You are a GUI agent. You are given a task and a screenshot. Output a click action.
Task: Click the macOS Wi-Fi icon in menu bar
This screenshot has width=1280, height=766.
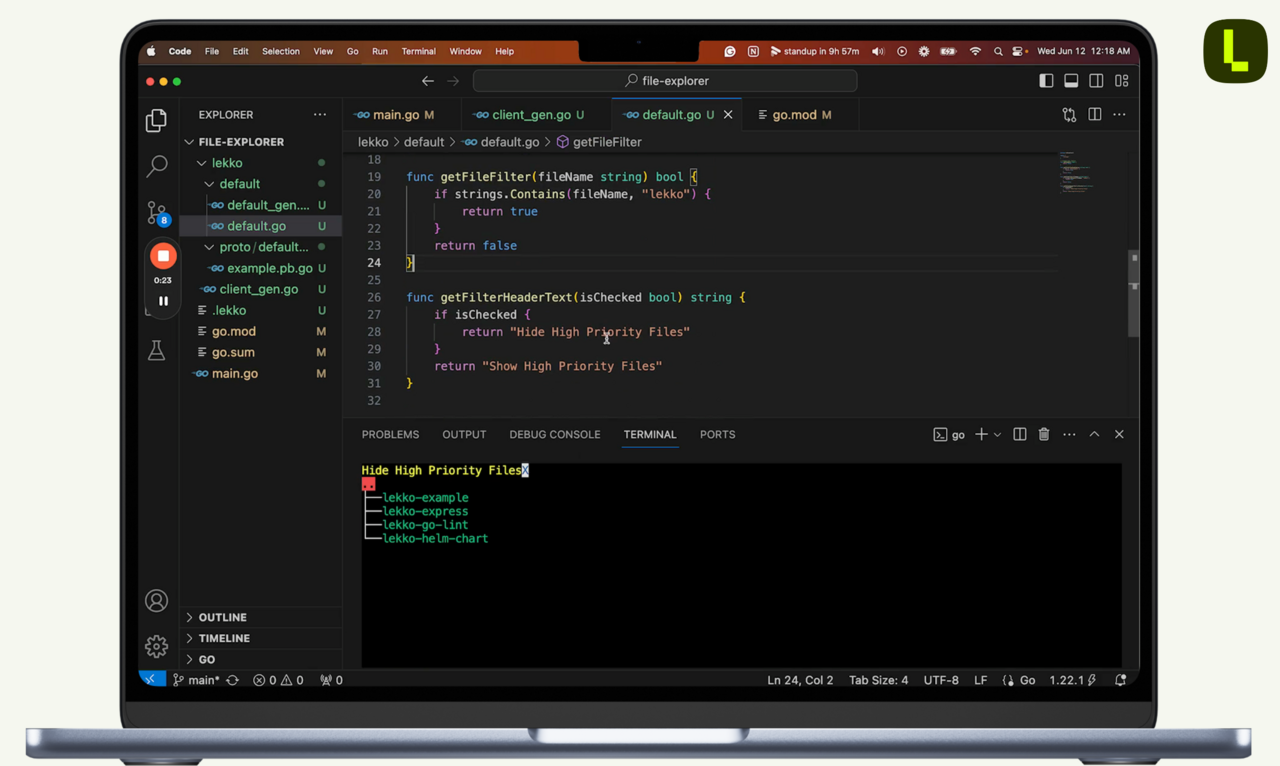click(x=975, y=51)
